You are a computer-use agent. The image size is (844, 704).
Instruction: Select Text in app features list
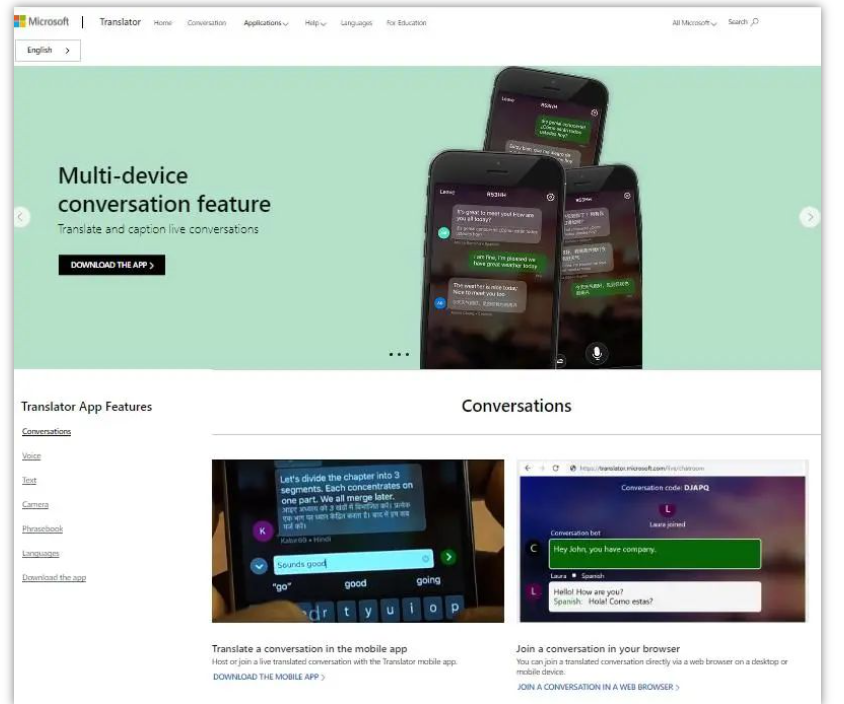pyautogui.click(x=29, y=480)
